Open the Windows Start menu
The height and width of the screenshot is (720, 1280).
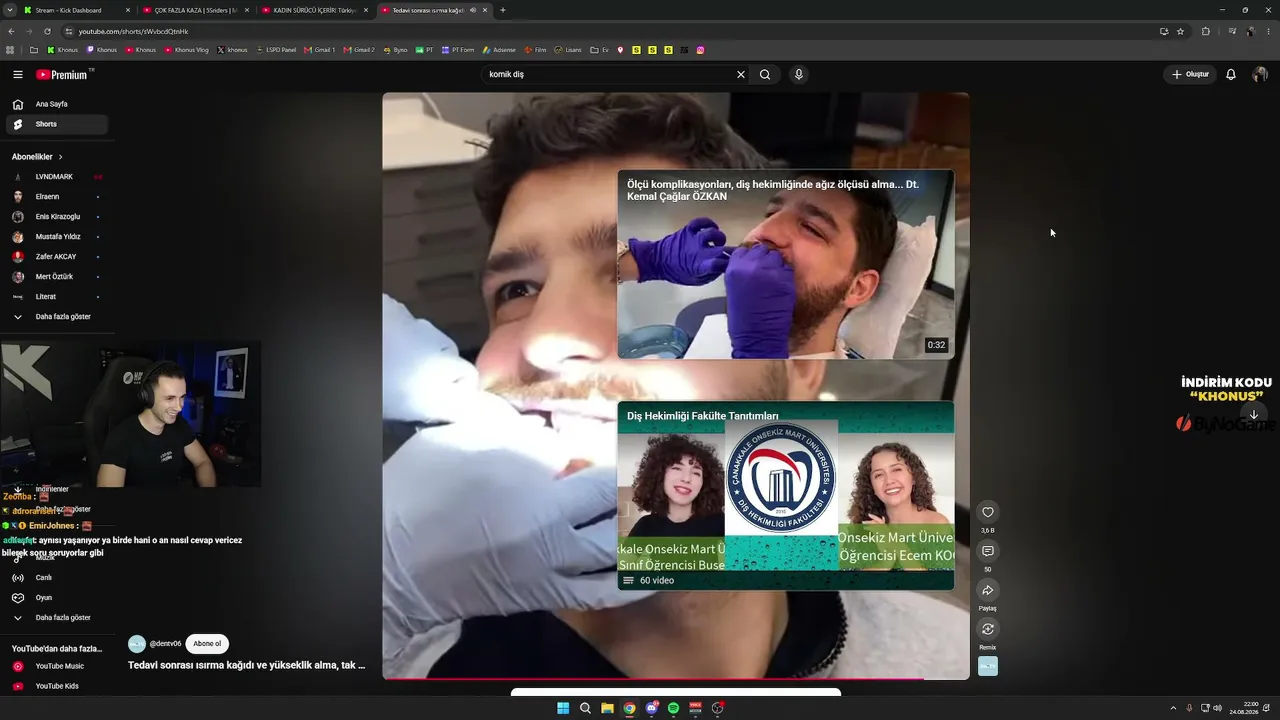563,708
